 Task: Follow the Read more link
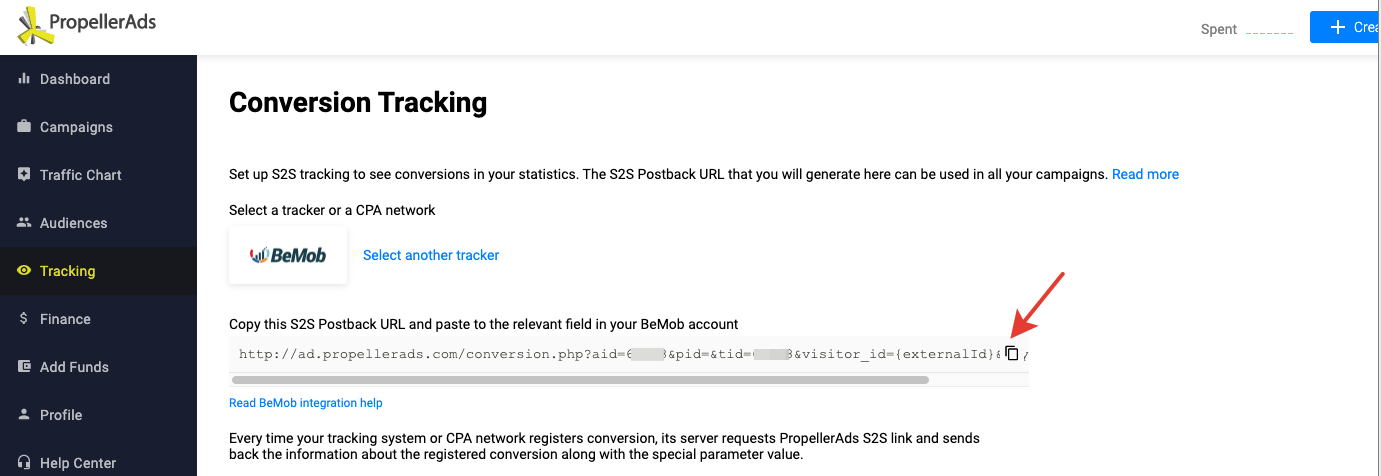[x=1145, y=174]
